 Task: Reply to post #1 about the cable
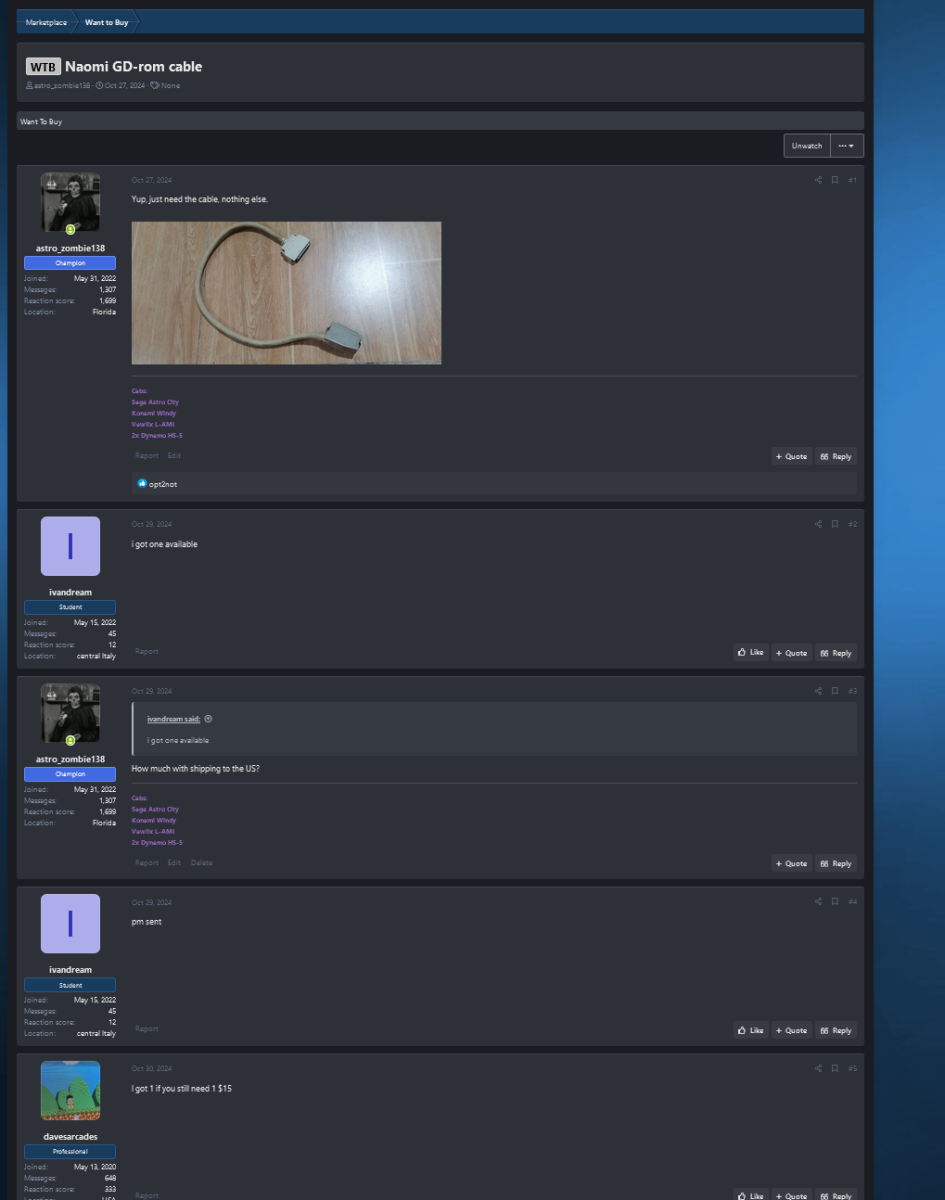836,456
